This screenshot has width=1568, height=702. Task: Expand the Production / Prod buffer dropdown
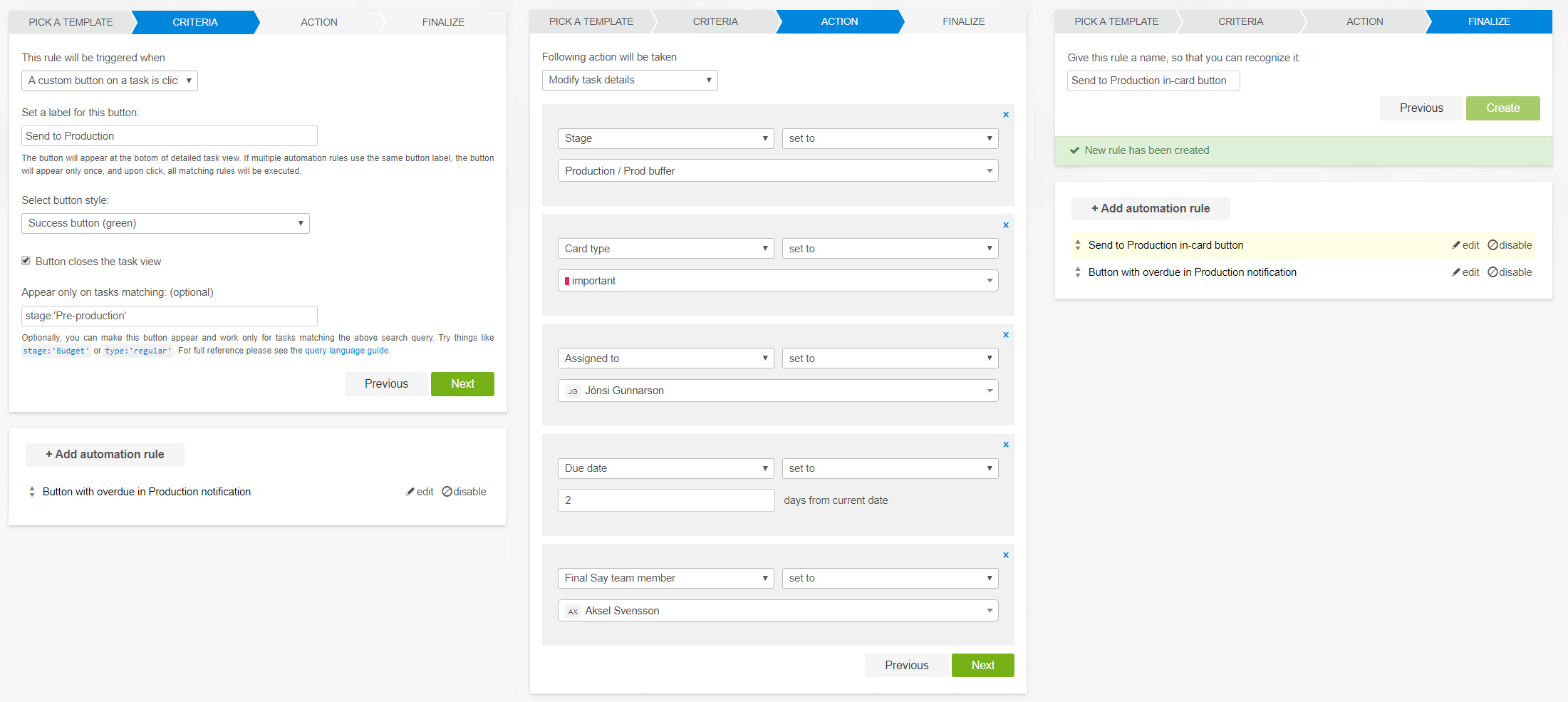tap(777, 171)
